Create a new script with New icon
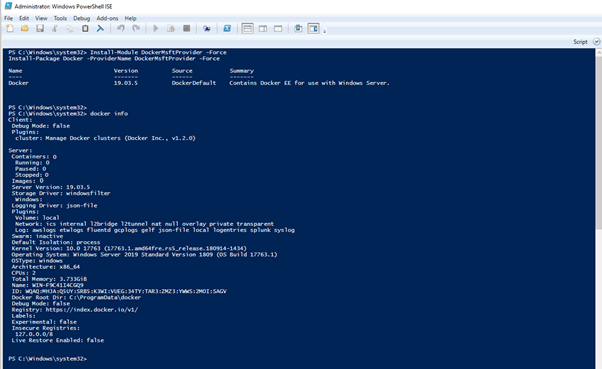 point(10,28)
